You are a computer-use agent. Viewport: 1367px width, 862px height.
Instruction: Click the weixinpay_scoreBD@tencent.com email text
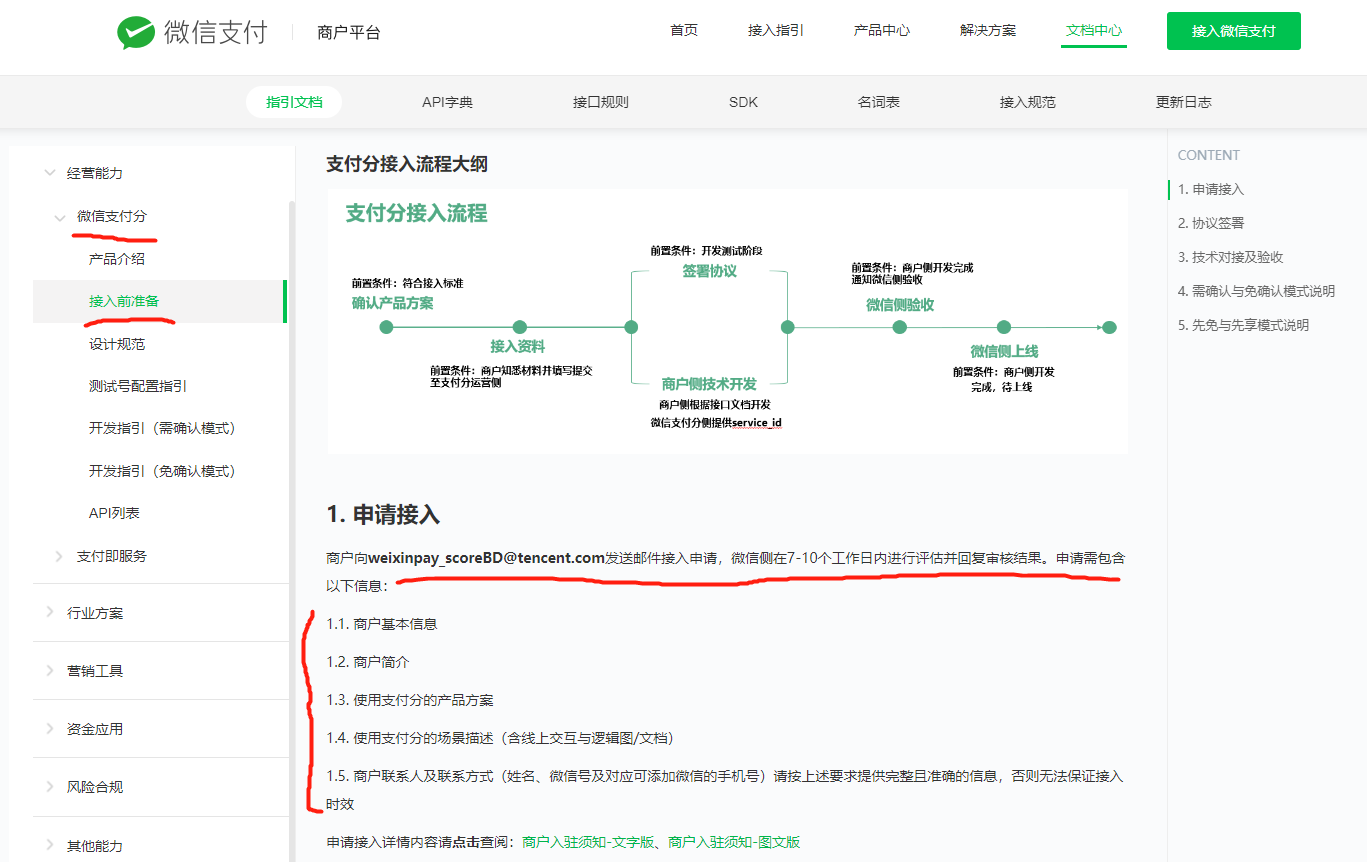click(x=486, y=558)
